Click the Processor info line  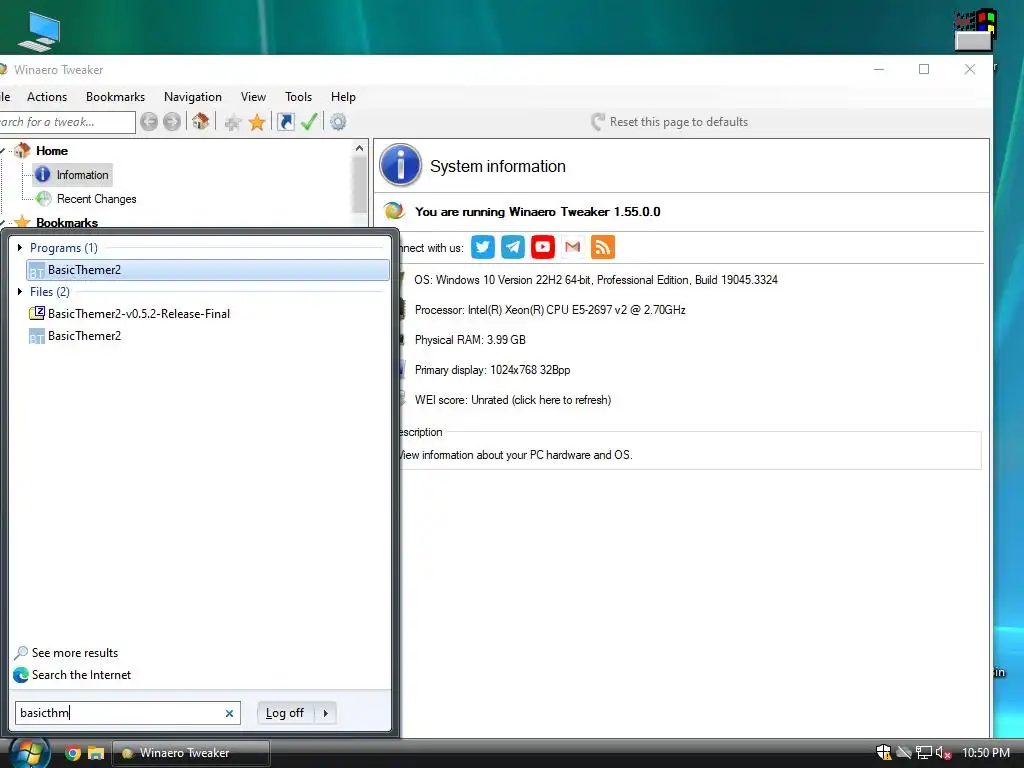[x=550, y=310]
